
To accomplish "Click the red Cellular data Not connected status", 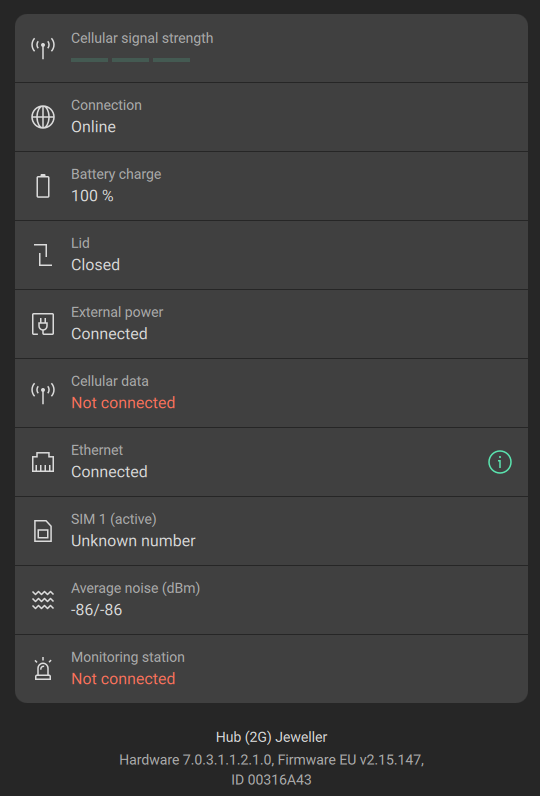I will point(123,403).
